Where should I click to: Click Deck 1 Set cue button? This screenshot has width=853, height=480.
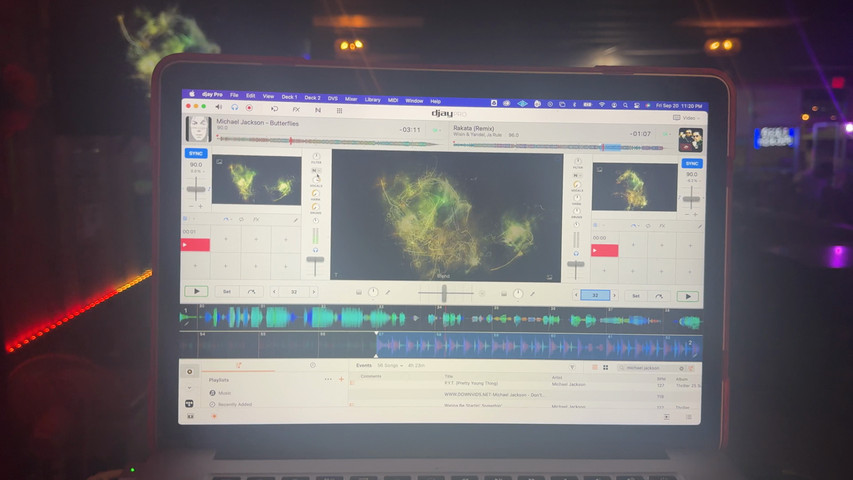(227, 292)
